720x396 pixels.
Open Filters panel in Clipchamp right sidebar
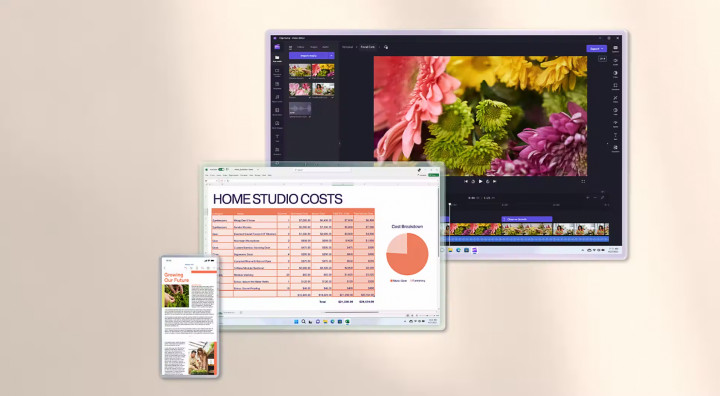tap(615, 86)
